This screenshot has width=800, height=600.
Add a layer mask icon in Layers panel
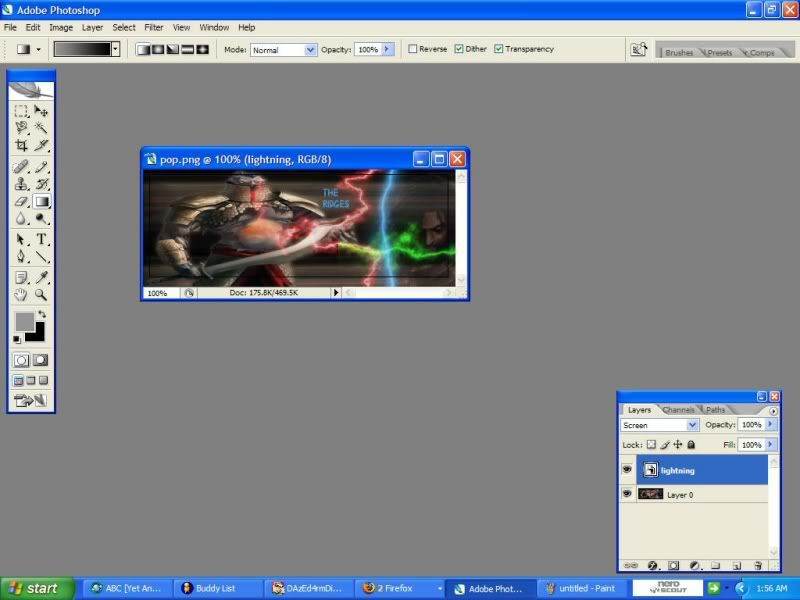673,565
